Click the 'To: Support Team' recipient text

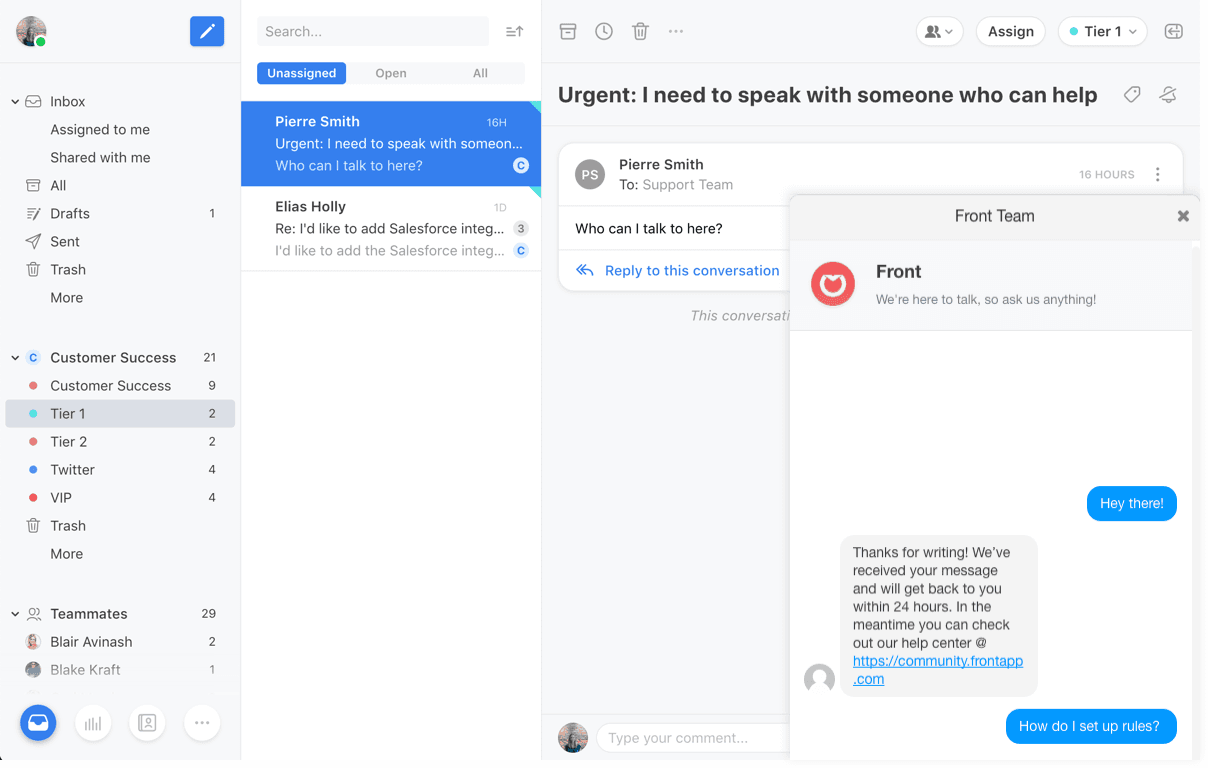point(676,185)
